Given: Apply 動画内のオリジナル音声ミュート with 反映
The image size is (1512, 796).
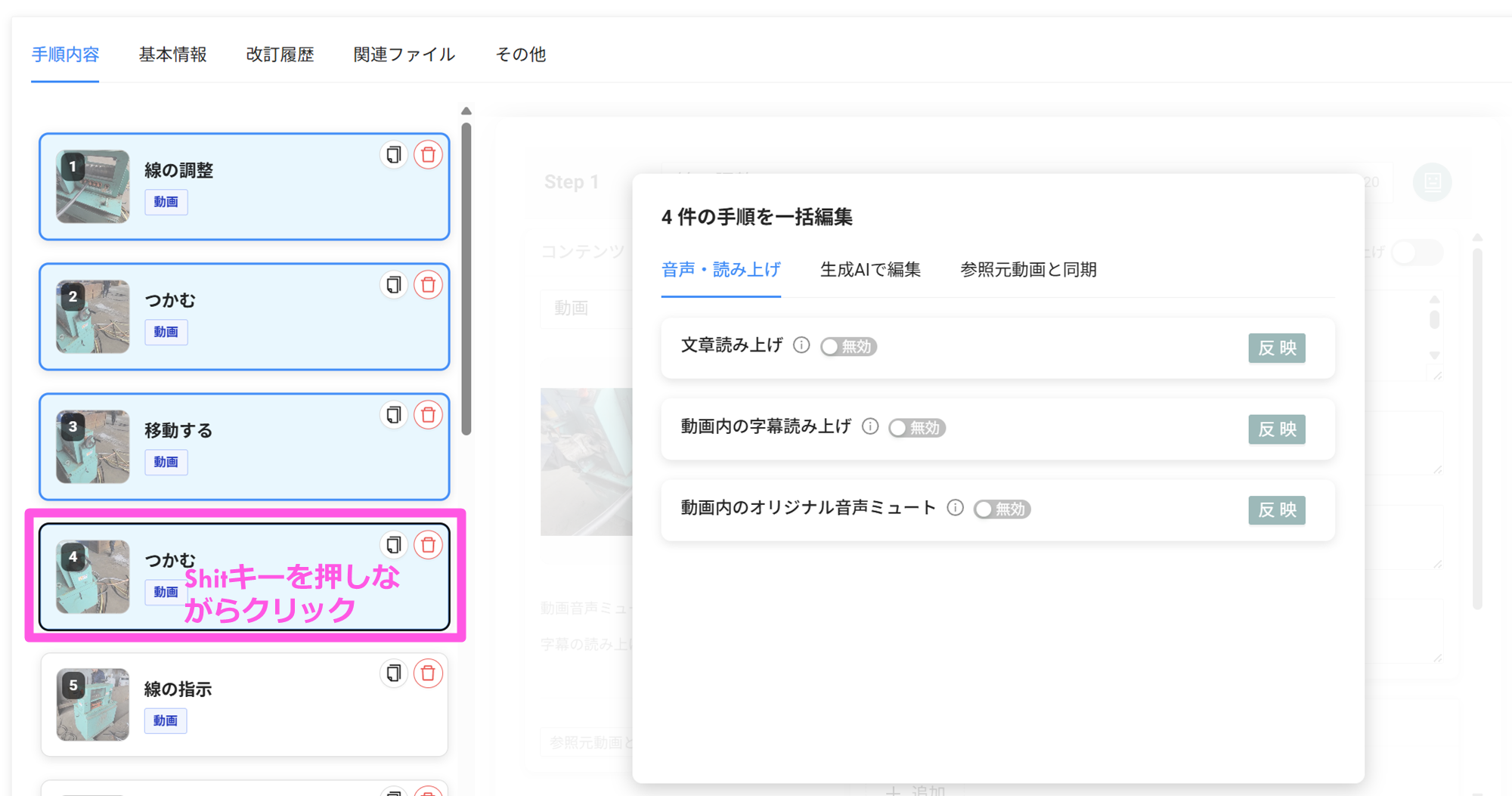Looking at the screenshot, I should pyautogui.click(x=1276, y=510).
